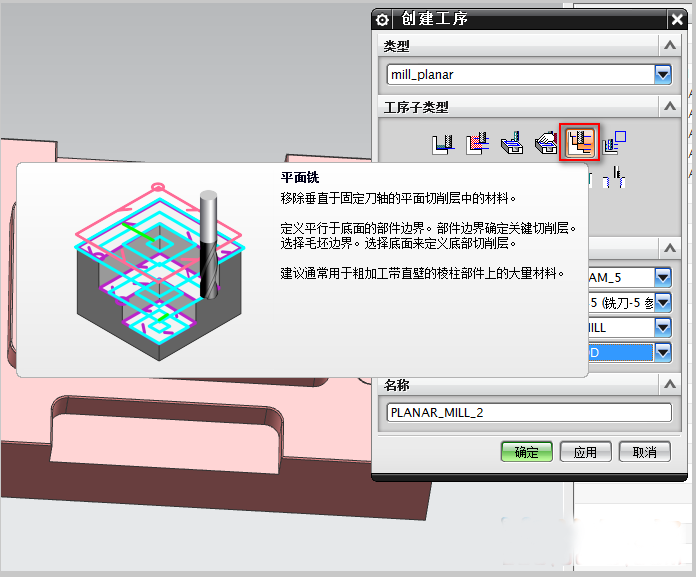
Task: Click the highlighted Planar Mill subtype icon
Action: pos(580,144)
